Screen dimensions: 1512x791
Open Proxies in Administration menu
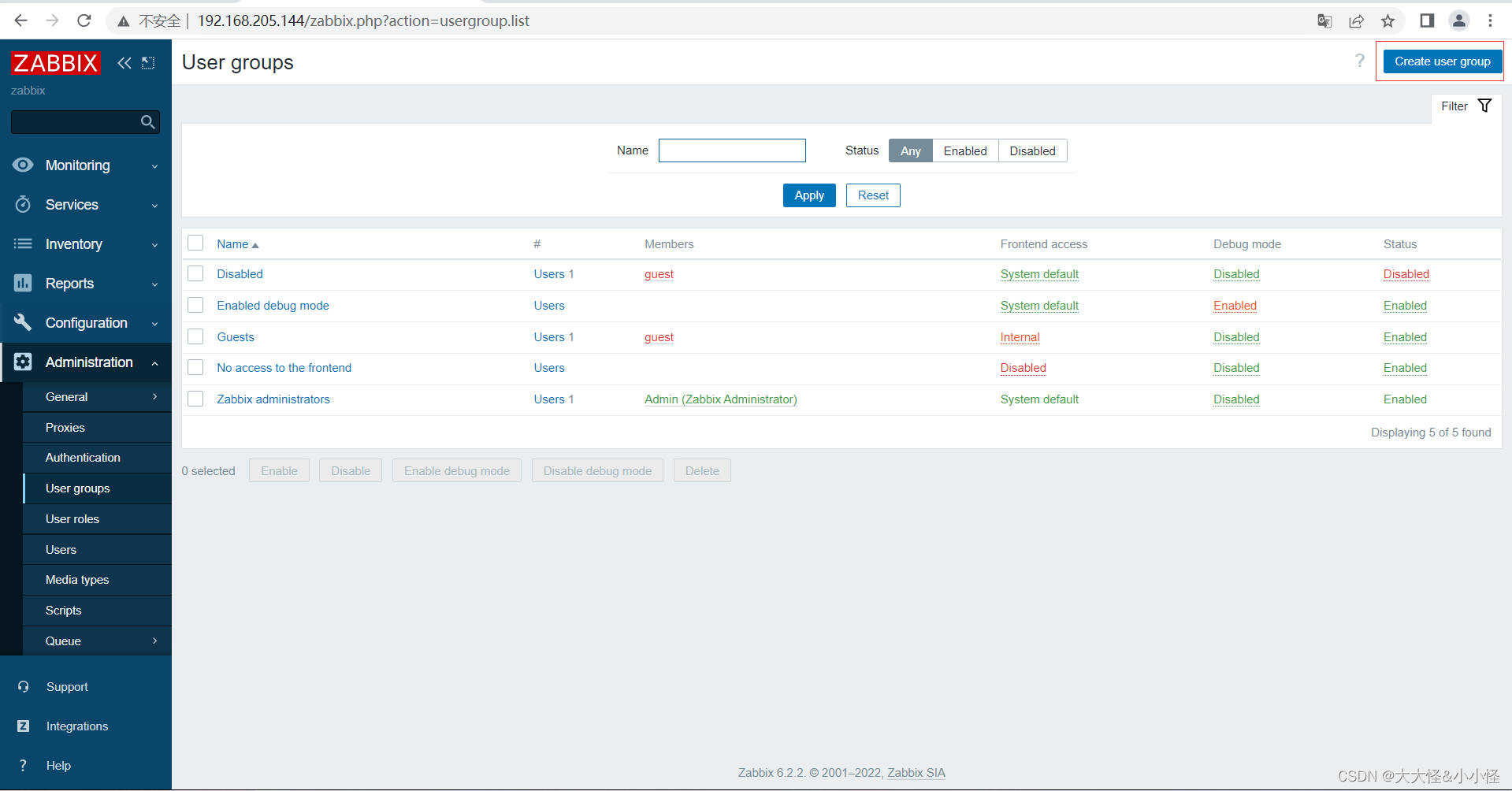click(97, 428)
